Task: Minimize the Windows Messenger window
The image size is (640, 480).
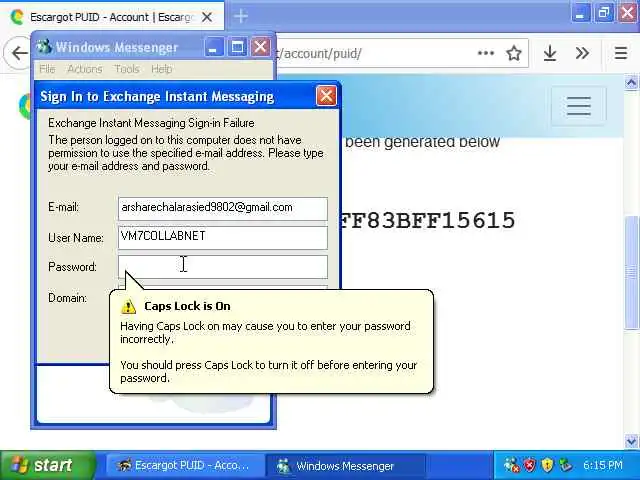Action: pos(213,47)
